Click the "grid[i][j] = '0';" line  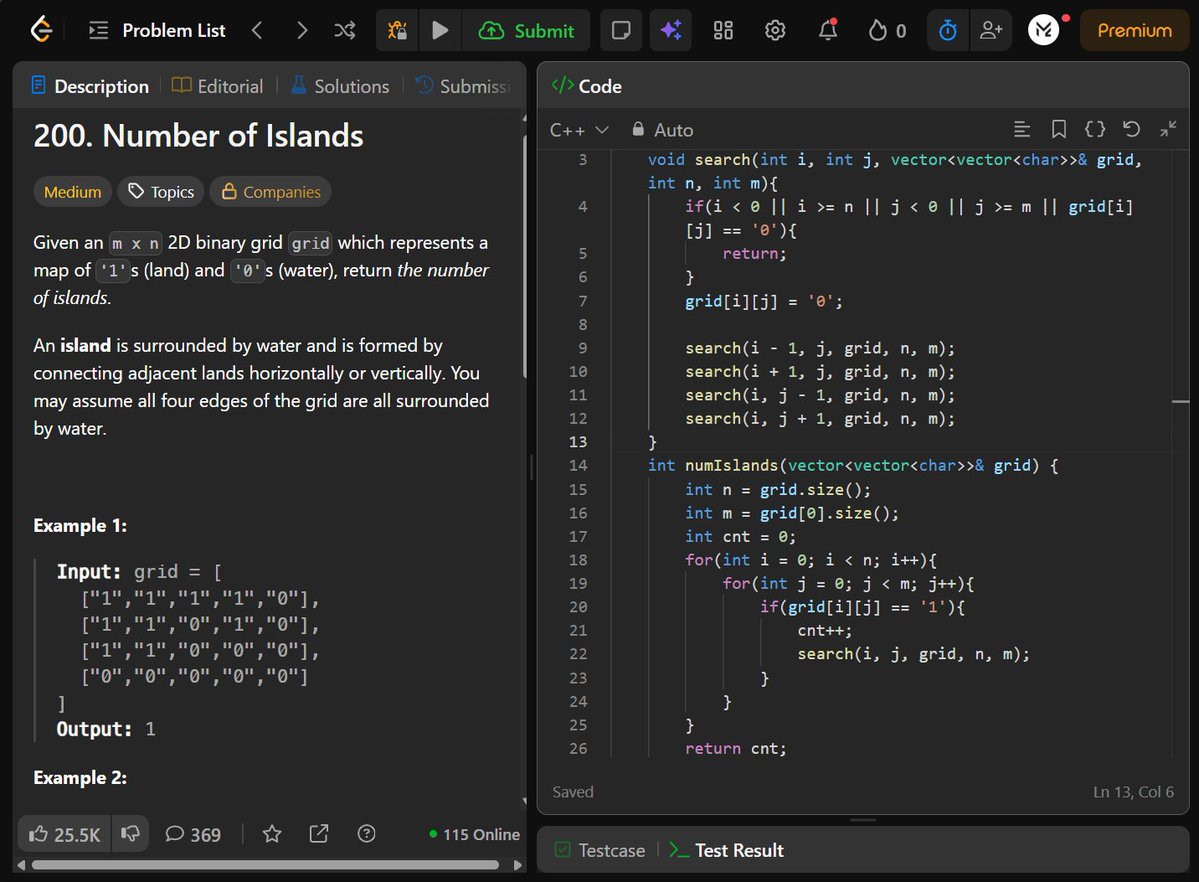point(764,301)
